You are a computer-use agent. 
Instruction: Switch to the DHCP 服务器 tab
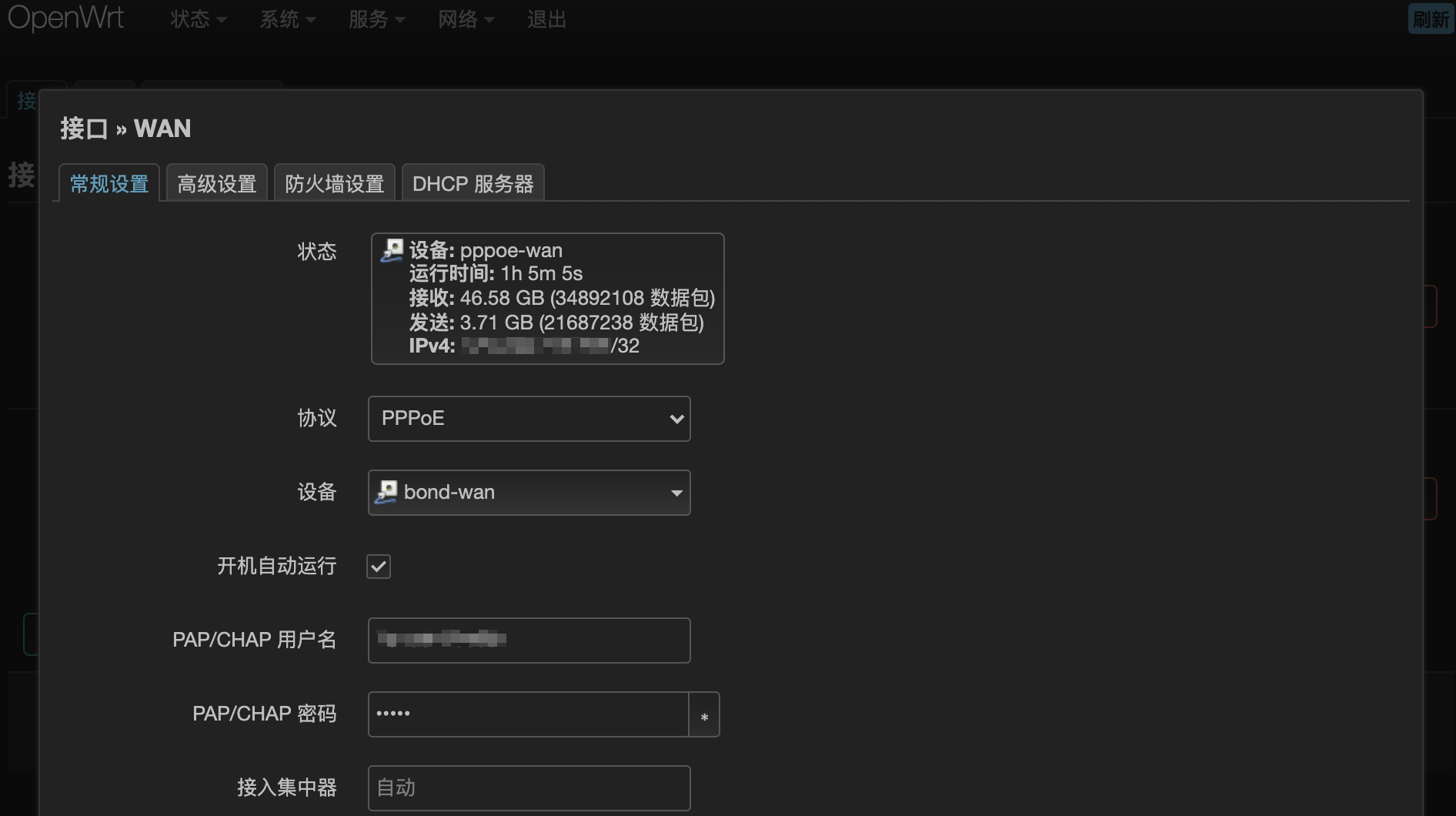(x=473, y=183)
